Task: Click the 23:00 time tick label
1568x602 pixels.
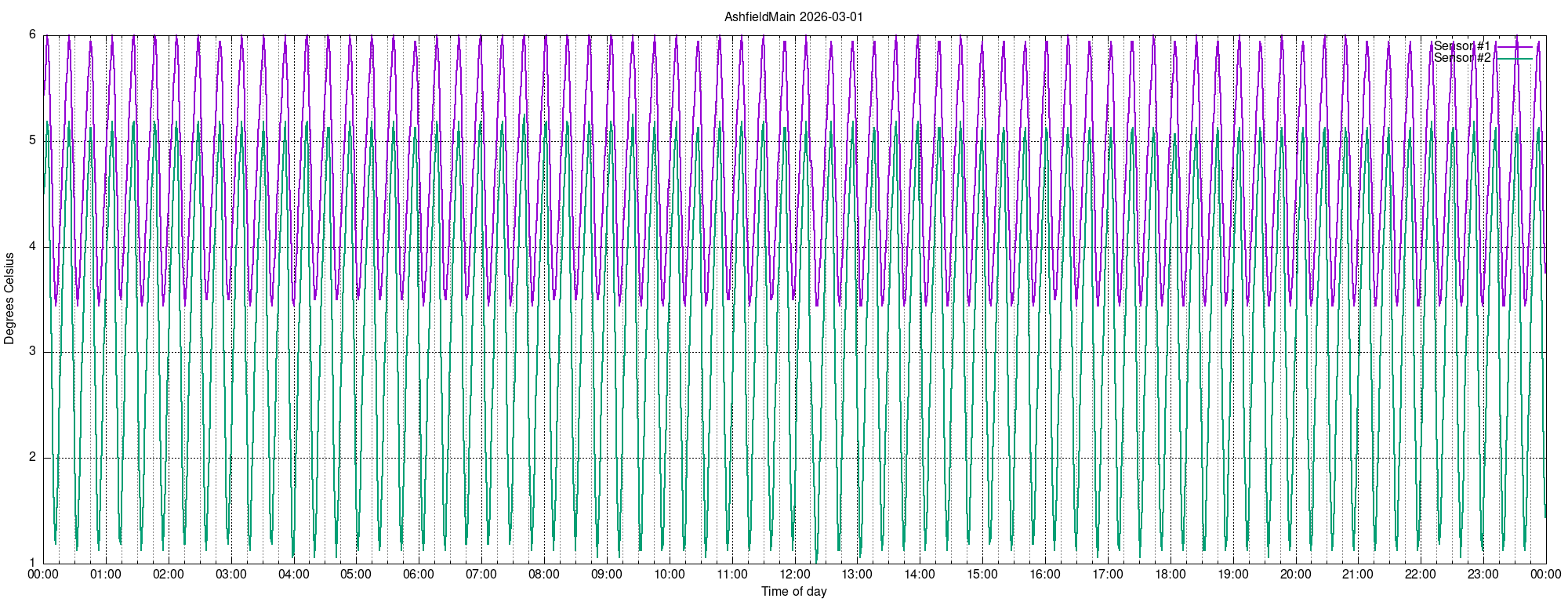Action: [1483, 575]
